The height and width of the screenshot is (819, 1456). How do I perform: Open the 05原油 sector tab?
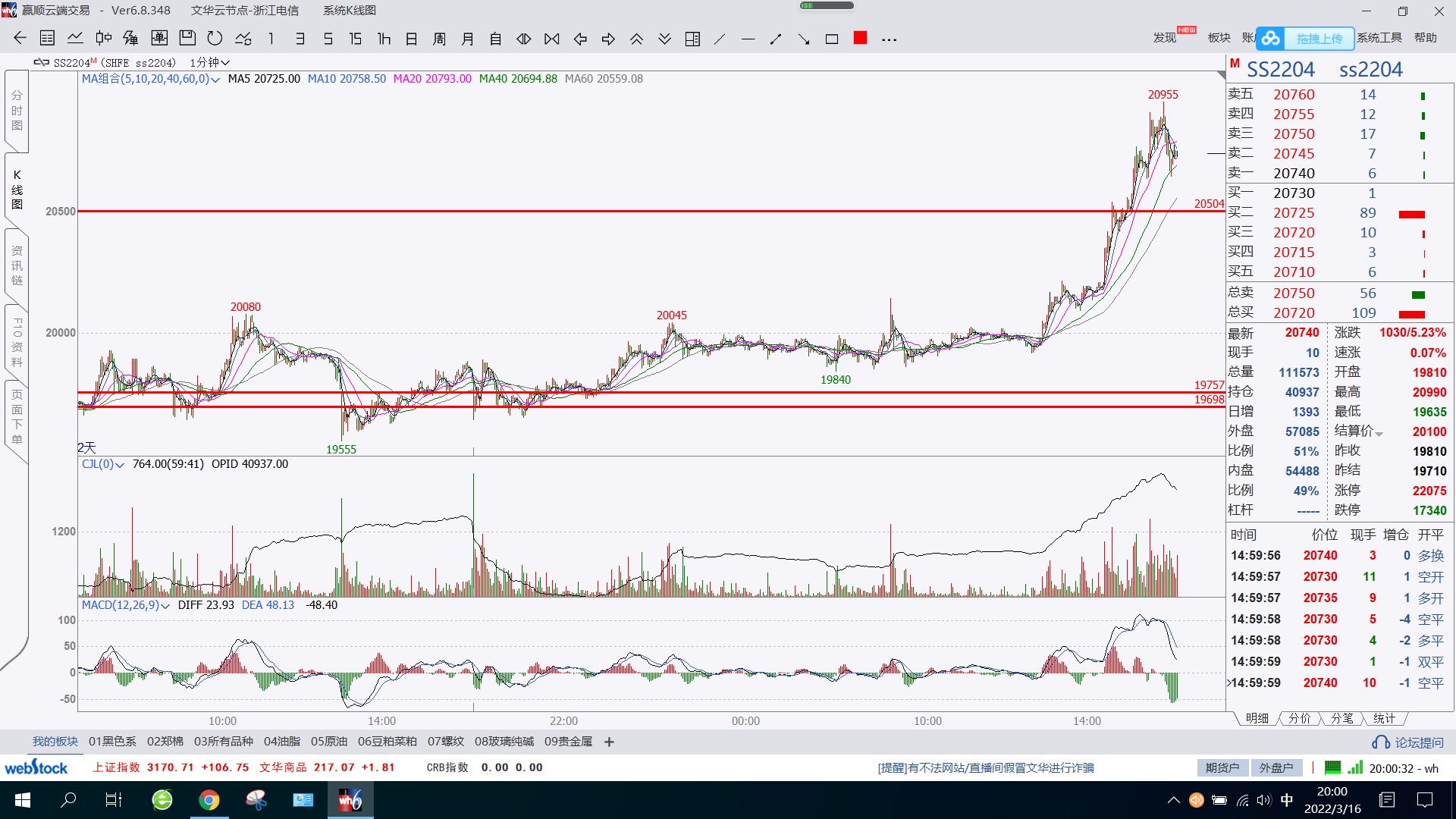329,742
